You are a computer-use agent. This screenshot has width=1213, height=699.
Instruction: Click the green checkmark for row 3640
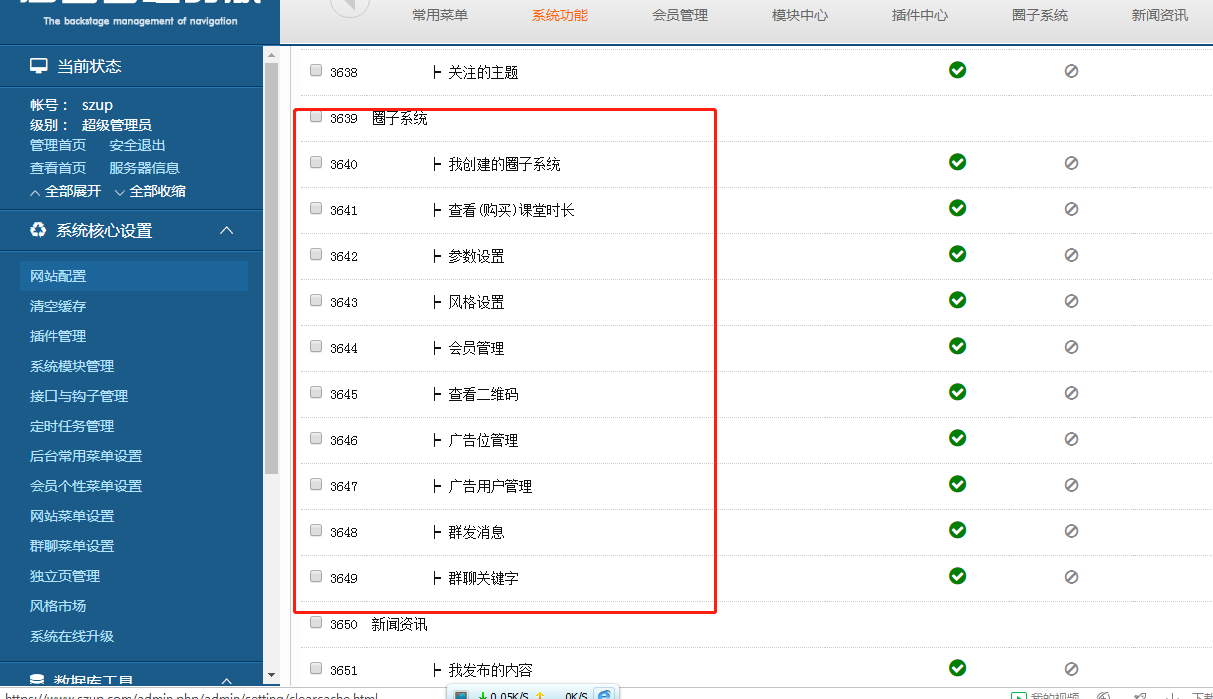(957, 162)
